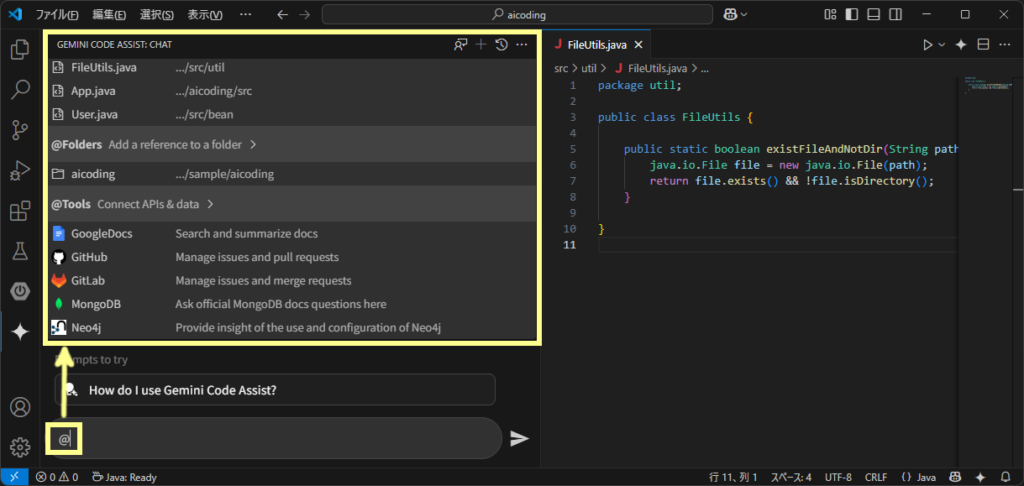
Task: Open the Explorer view in activity bar
Action: [20, 50]
